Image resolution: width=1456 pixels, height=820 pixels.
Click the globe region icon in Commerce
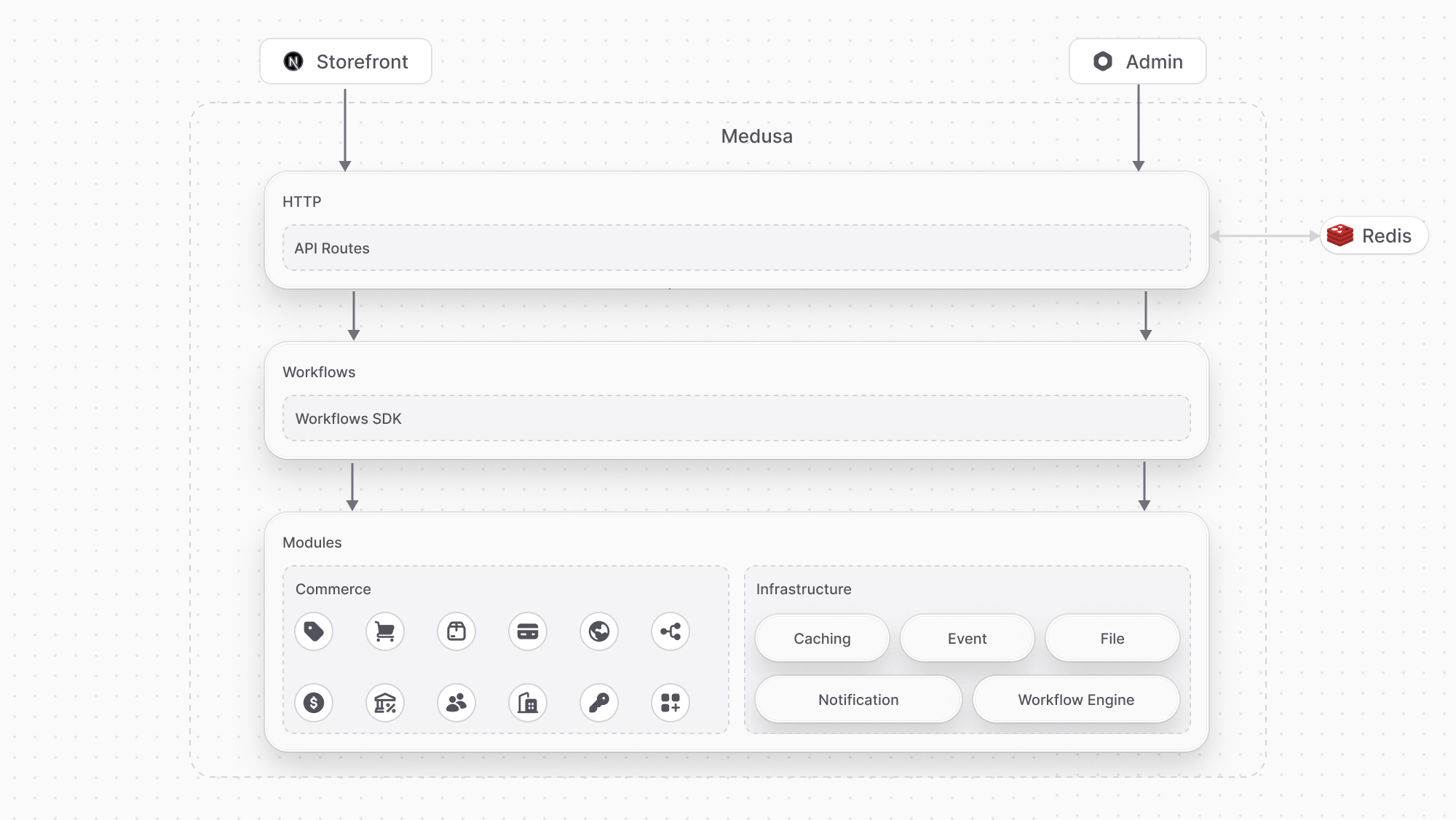[x=599, y=631]
